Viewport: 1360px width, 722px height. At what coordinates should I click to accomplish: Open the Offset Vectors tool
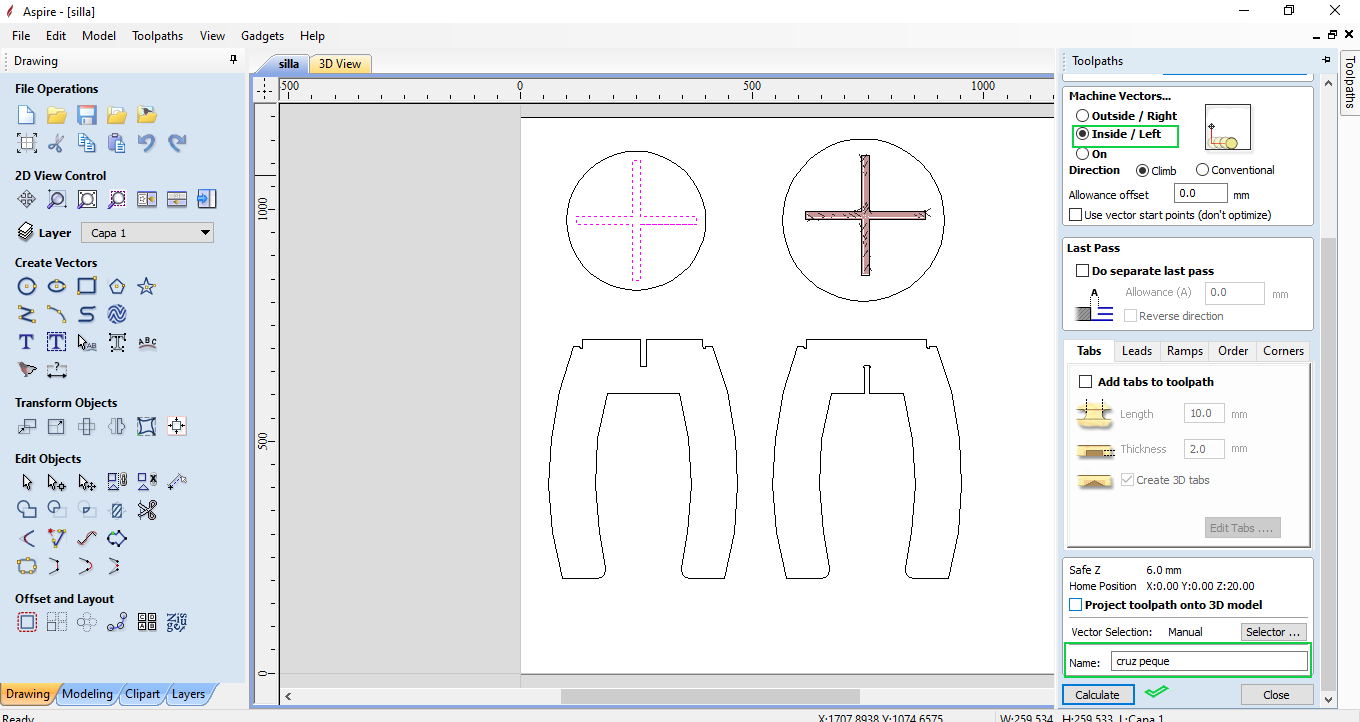tap(27, 622)
